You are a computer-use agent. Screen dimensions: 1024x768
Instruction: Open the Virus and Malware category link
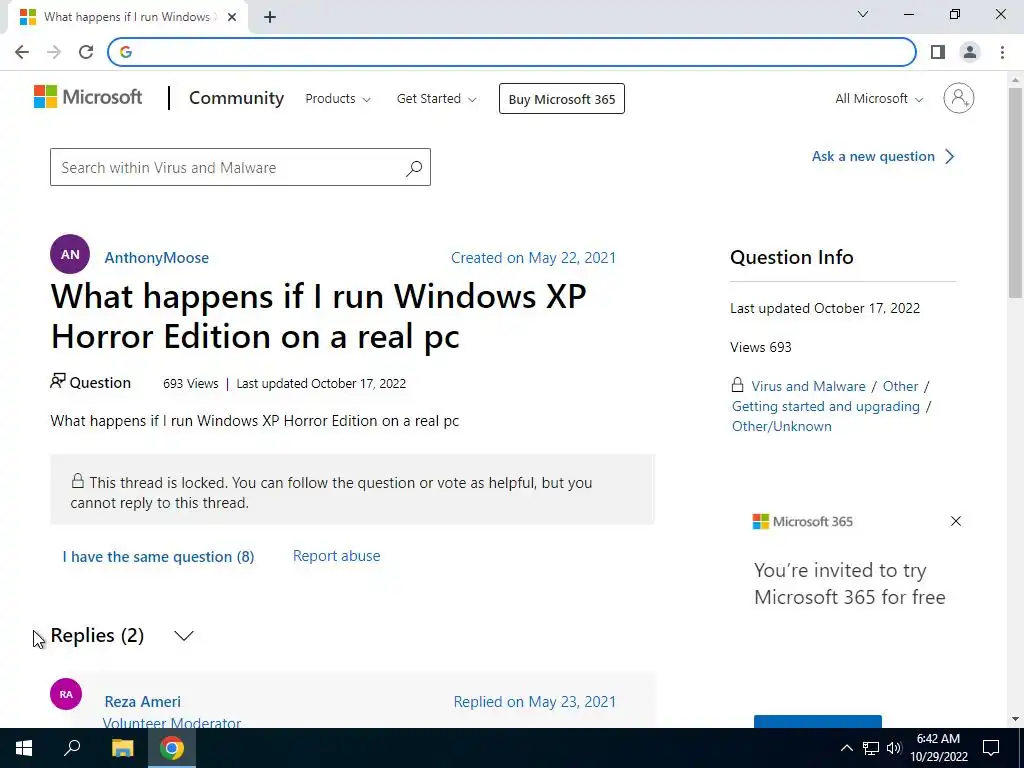(808, 386)
